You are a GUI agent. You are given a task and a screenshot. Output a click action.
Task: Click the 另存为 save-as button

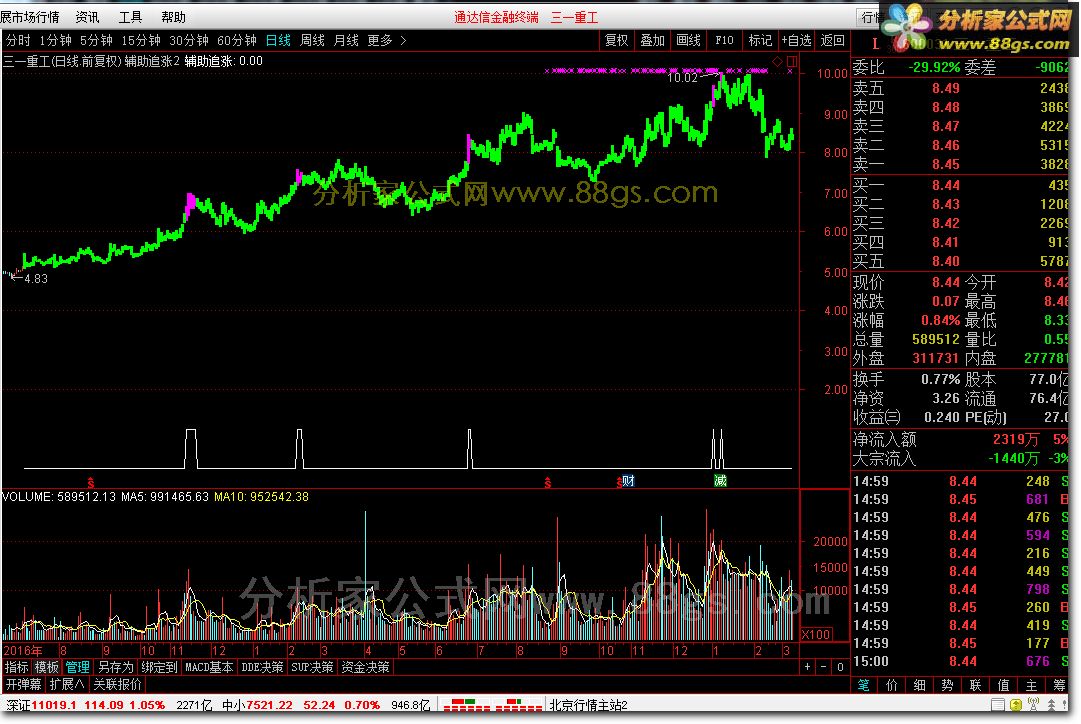click(115, 667)
